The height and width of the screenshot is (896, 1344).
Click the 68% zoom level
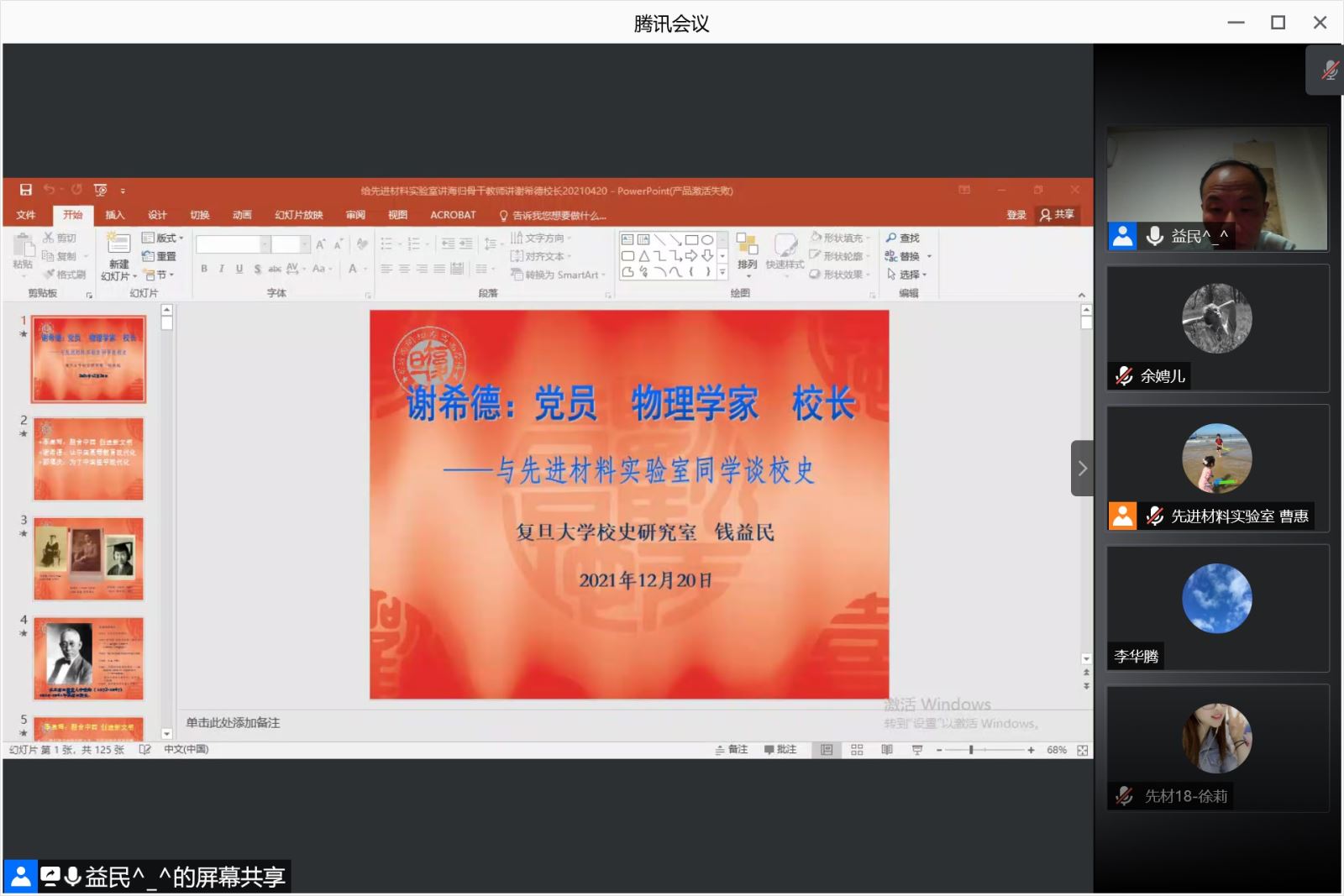[1057, 751]
